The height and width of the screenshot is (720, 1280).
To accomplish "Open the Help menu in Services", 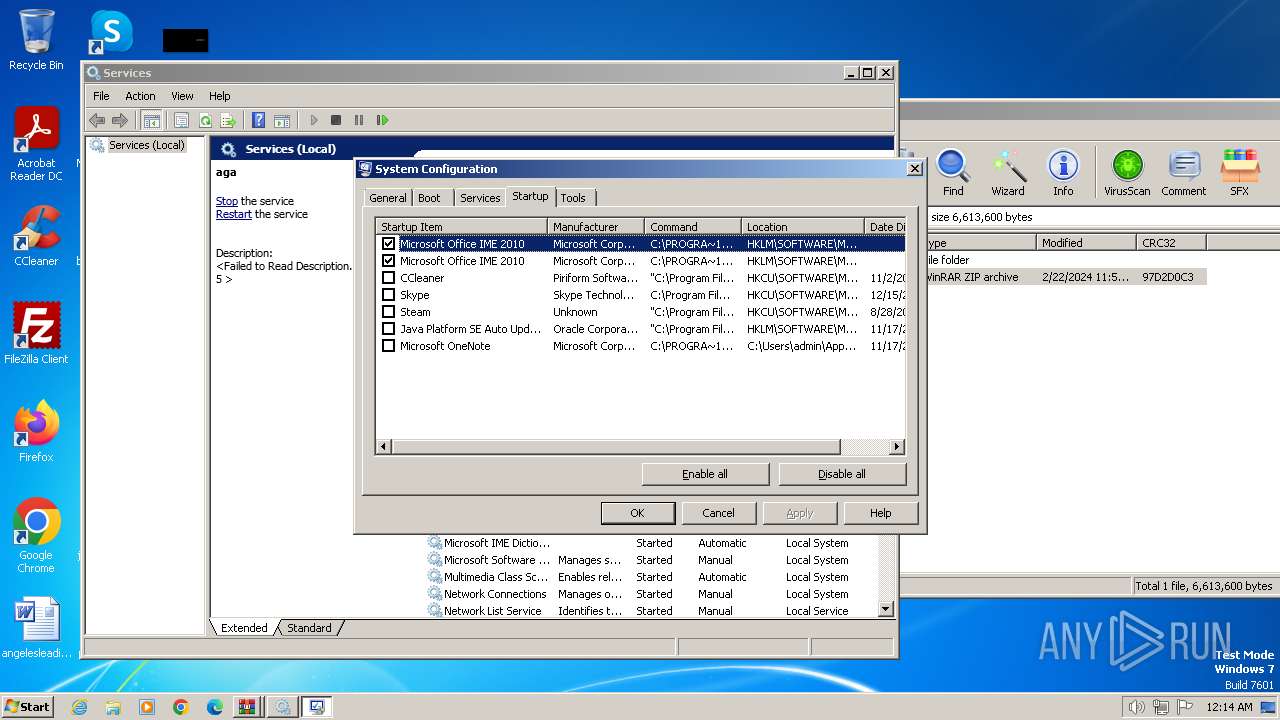I will (220, 96).
